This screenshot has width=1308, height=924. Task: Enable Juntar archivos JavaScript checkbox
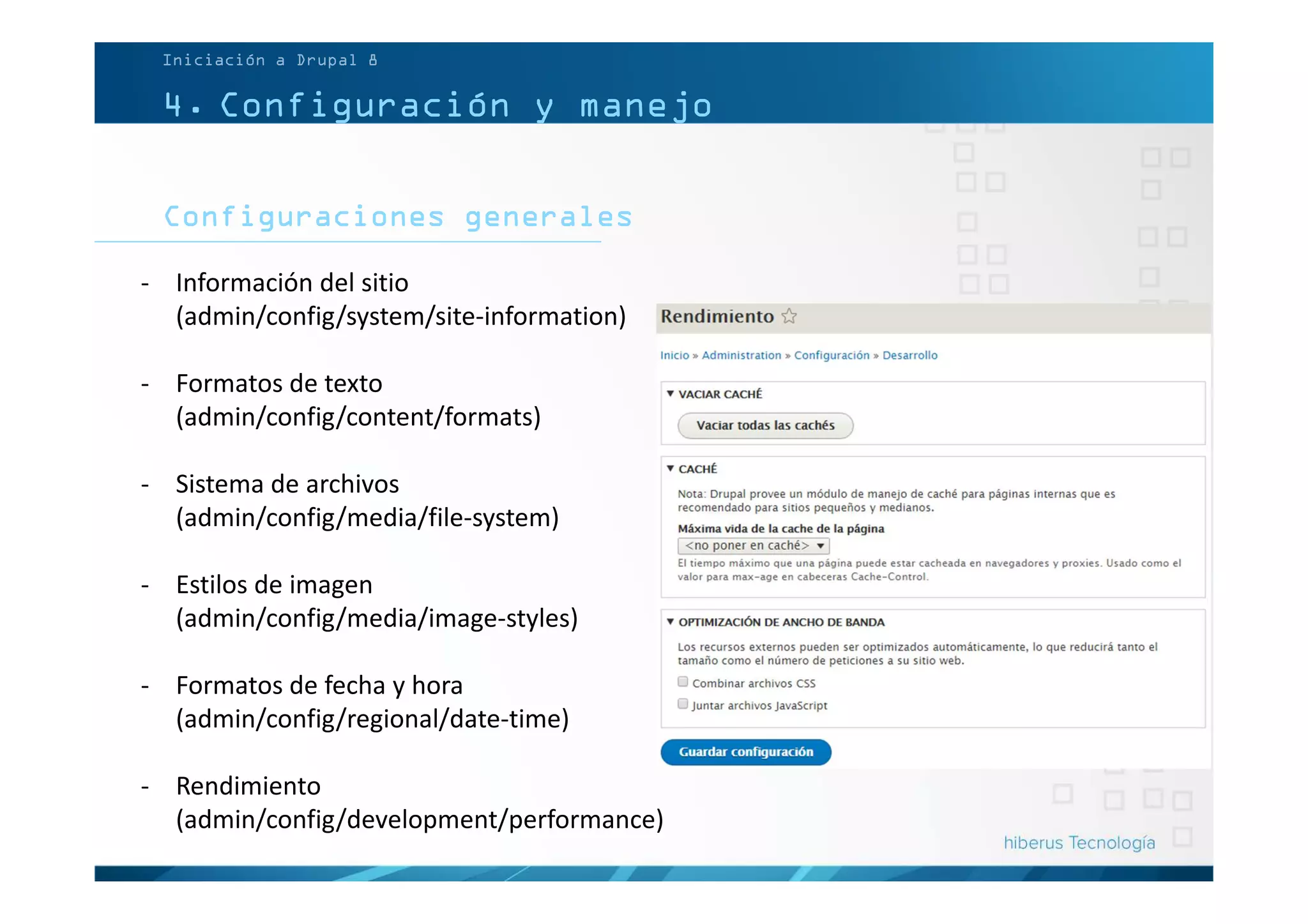click(x=683, y=704)
